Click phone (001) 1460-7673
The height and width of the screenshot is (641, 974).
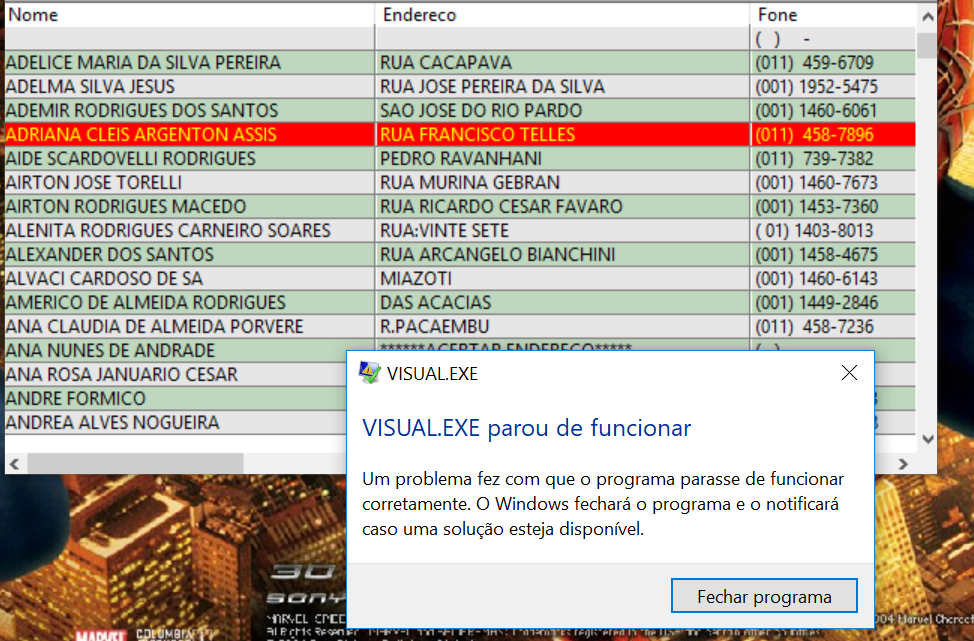pyautogui.click(x=816, y=183)
